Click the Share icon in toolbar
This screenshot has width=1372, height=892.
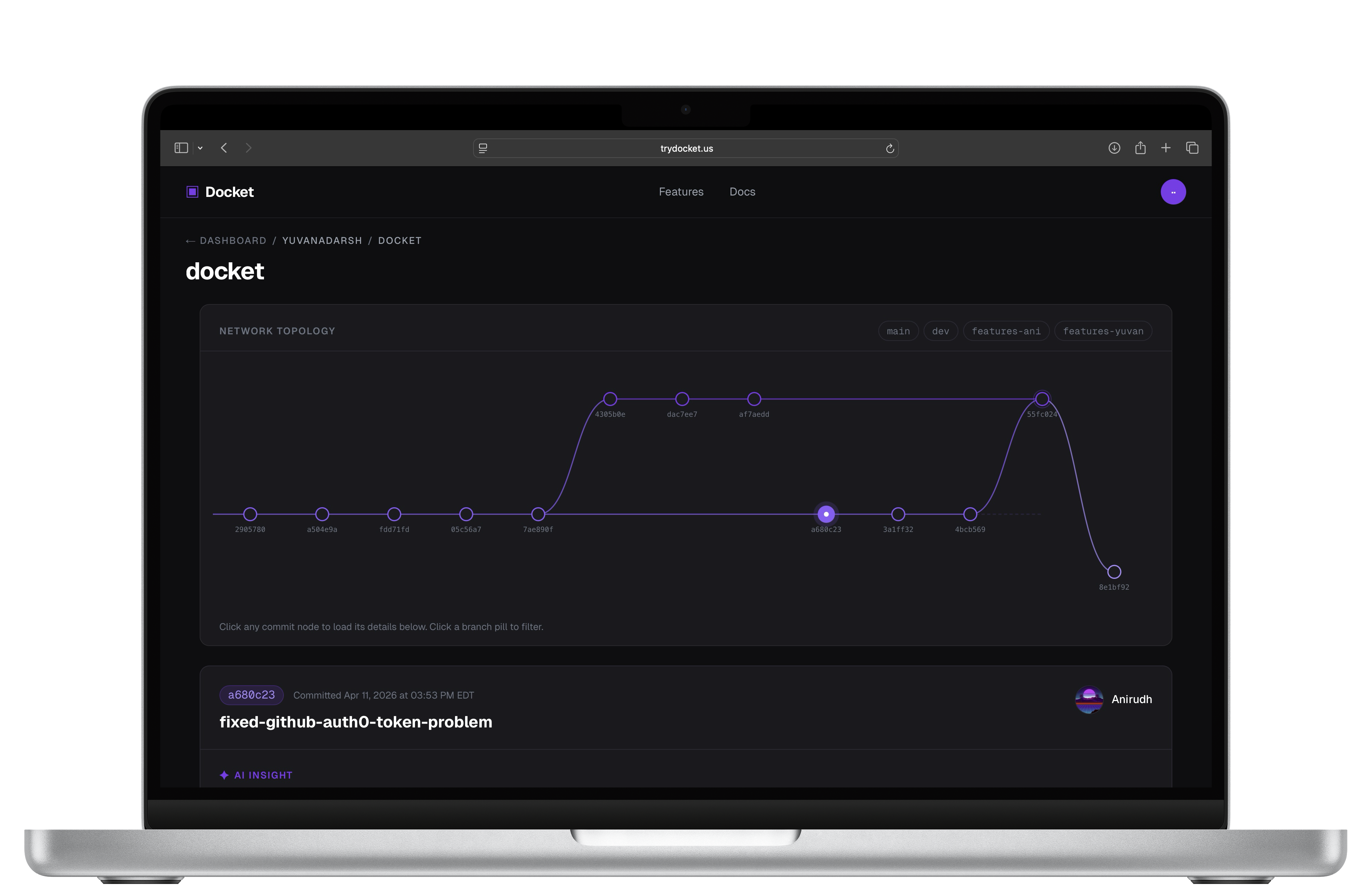tap(1140, 148)
